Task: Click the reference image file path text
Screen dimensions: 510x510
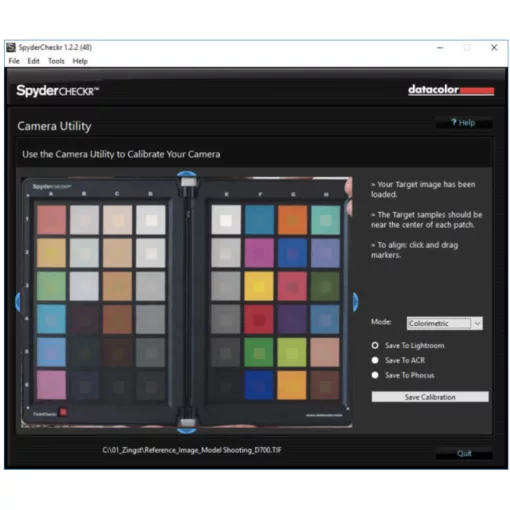Action: click(192, 450)
